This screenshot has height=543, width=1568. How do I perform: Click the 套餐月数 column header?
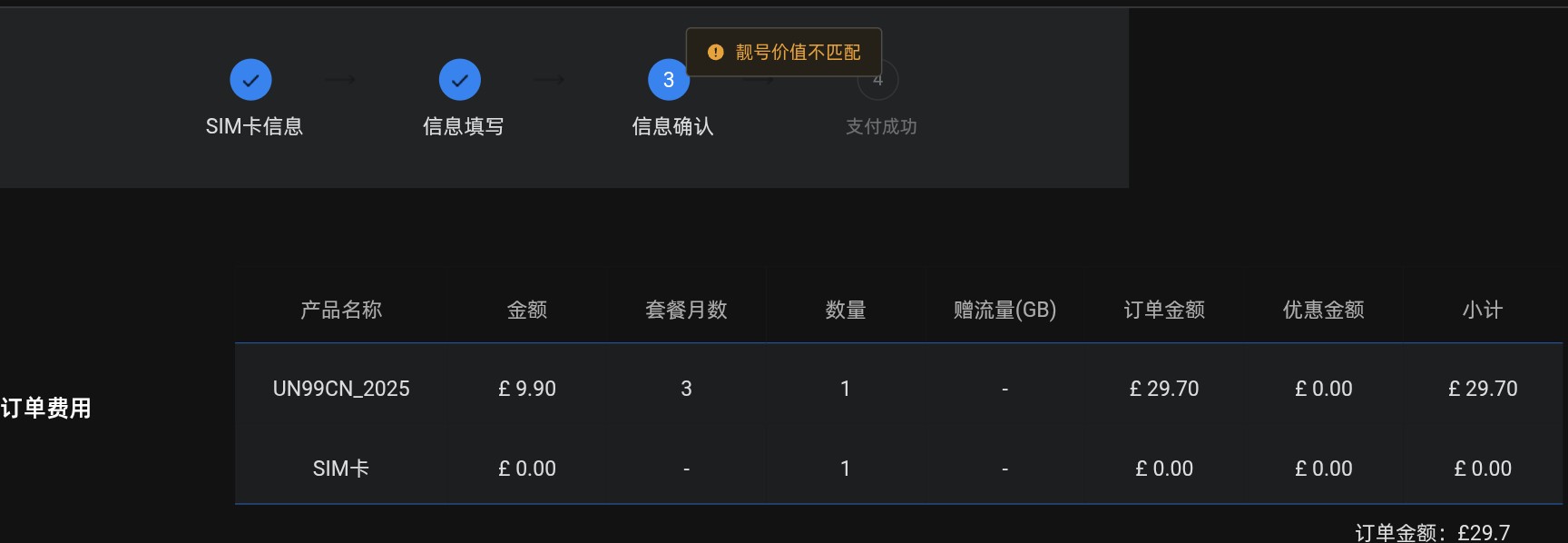(x=686, y=310)
